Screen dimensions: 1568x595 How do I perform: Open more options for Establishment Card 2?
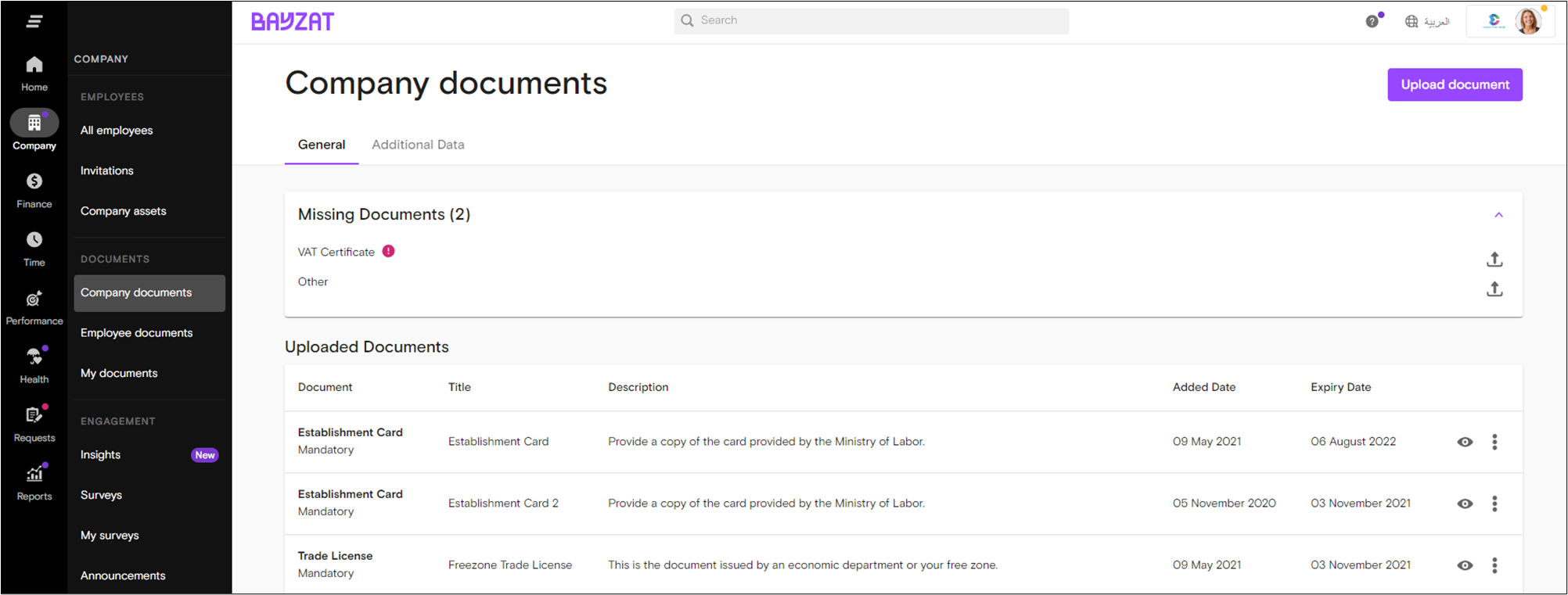pyautogui.click(x=1494, y=504)
